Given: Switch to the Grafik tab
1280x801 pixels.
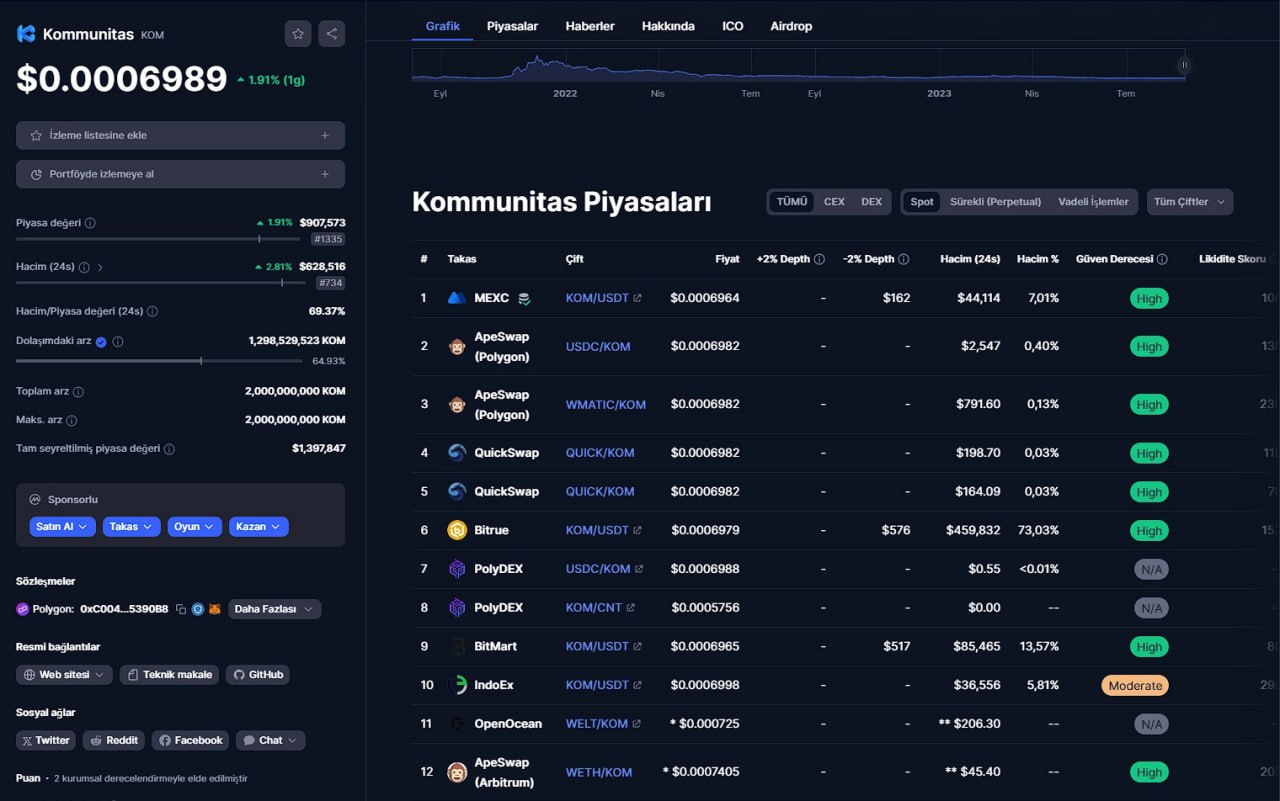Looking at the screenshot, I should [x=442, y=26].
